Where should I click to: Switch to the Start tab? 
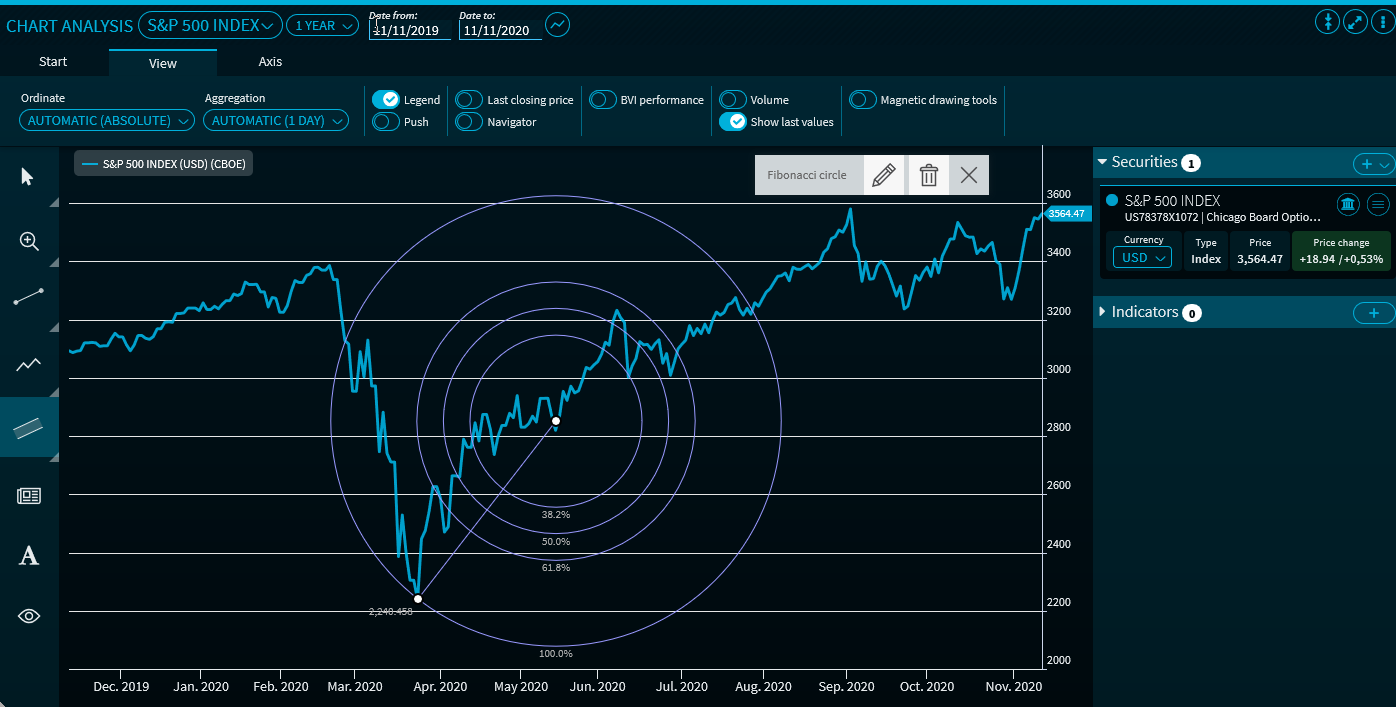(x=53, y=62)
